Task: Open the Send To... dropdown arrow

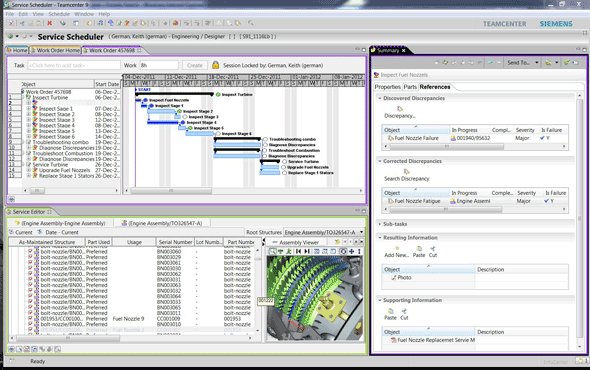Action: point(537,62)
